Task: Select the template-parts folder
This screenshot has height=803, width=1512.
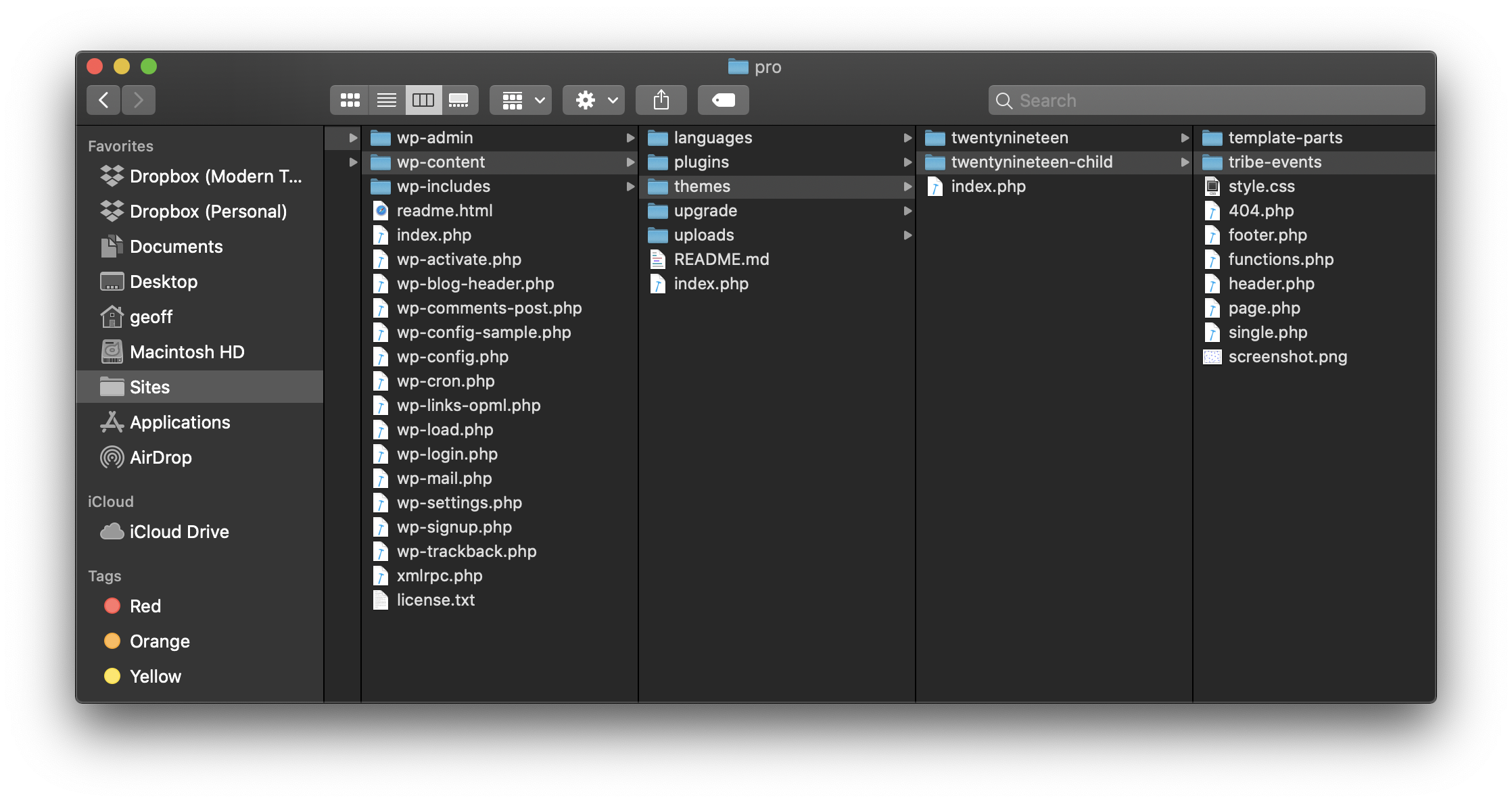Action: 1315,138
